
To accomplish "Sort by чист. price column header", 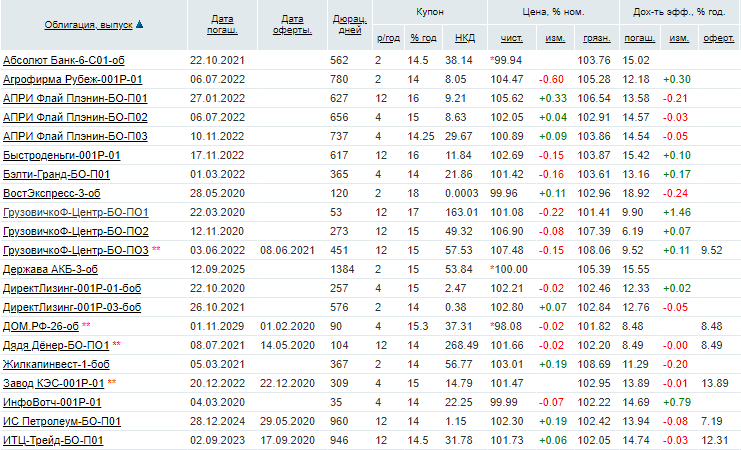I will point(511,37).
